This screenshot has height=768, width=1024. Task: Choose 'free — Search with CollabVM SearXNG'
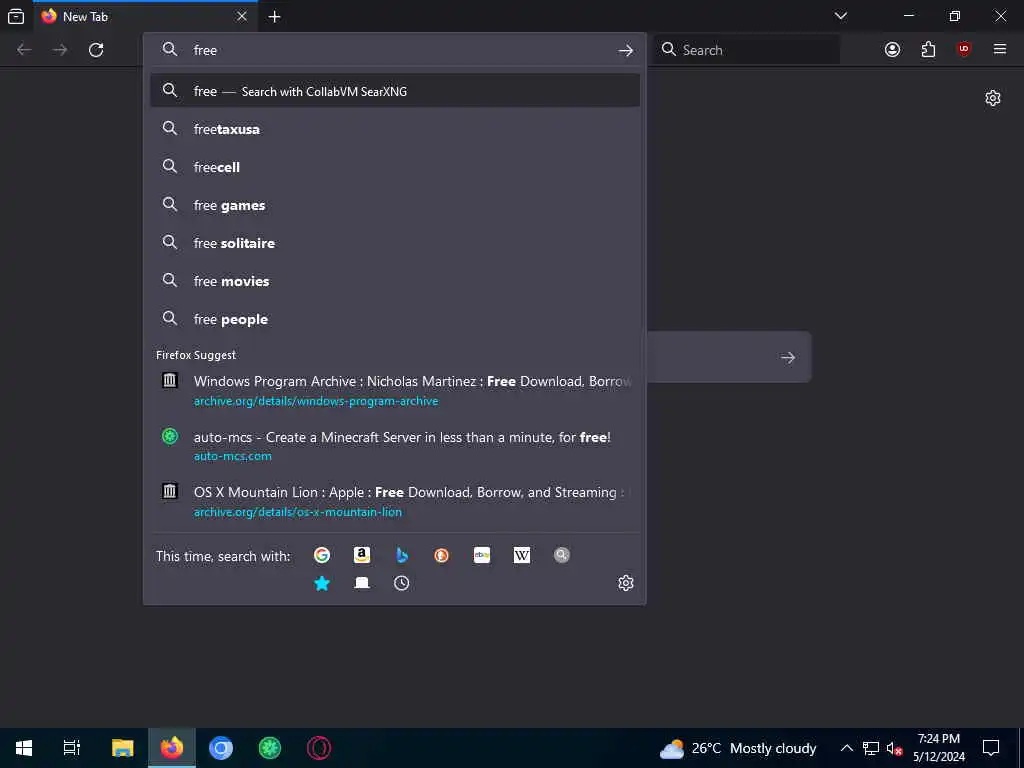tap(395, 91)
